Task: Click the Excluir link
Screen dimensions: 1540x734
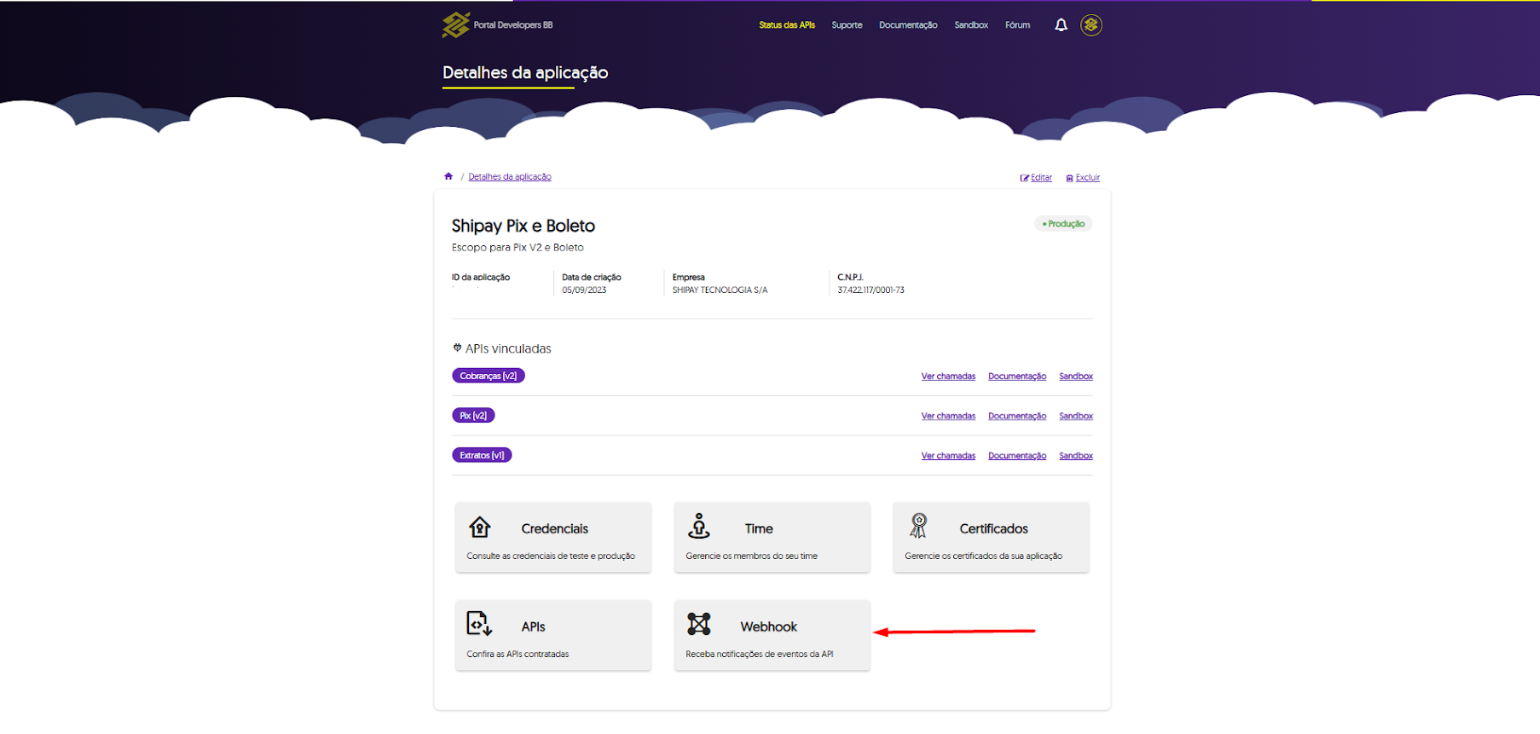Action: click(x=1083, y=177)
